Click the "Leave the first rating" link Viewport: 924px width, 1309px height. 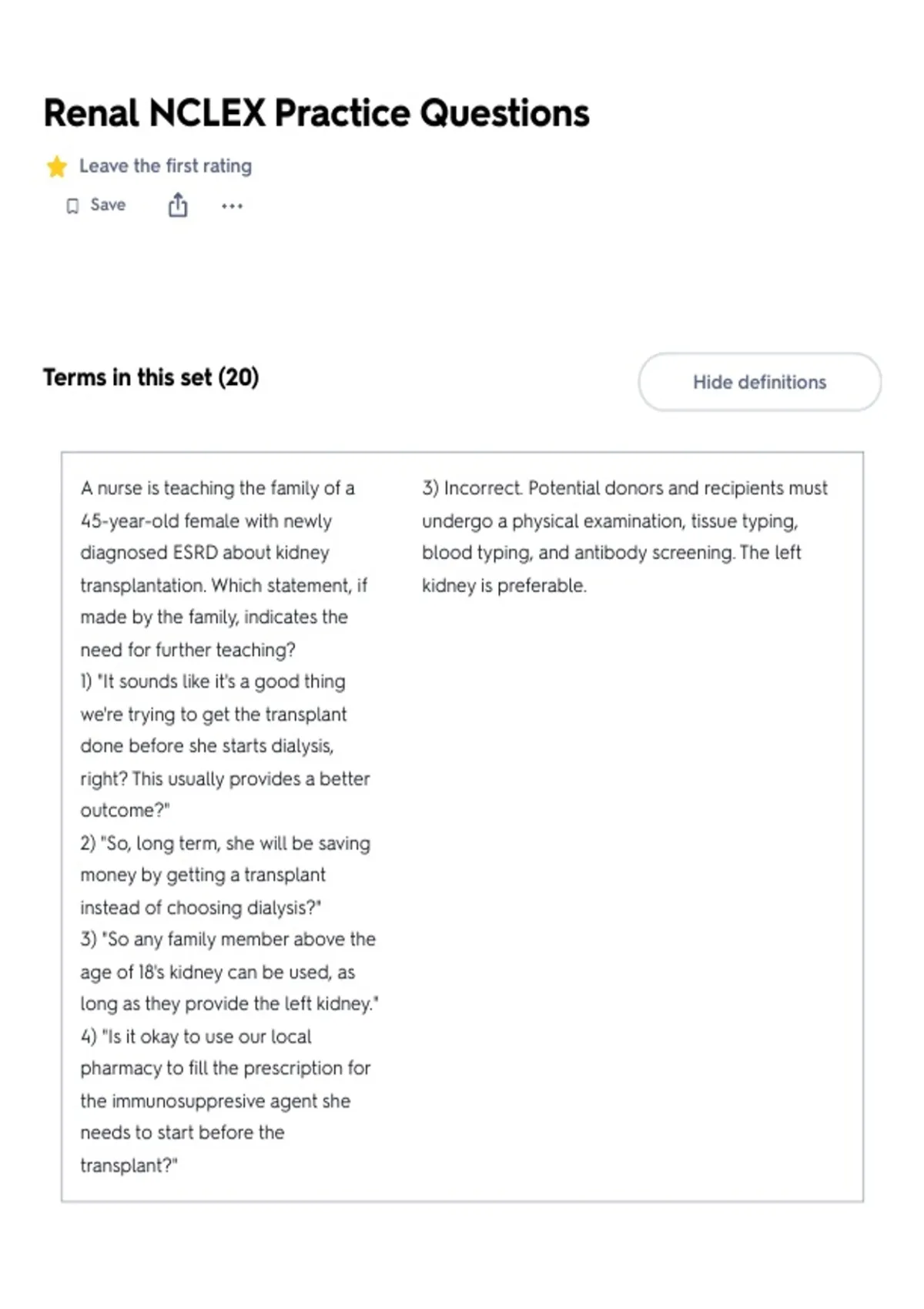click(x=166, y=166)
